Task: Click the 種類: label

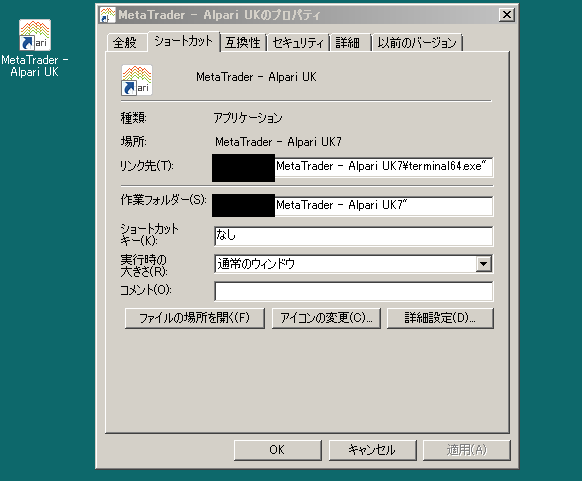Action: [x=134, y=118]
